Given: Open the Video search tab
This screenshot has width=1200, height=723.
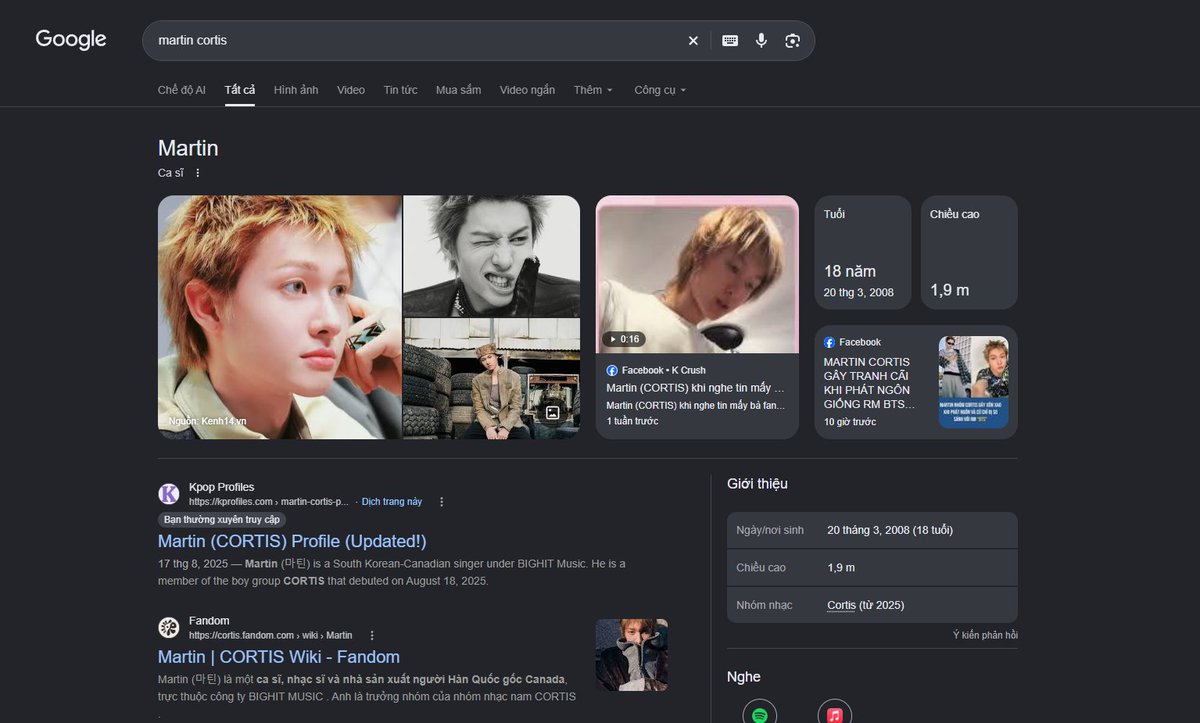Looking at the screenshot, I should click(351, 90).
